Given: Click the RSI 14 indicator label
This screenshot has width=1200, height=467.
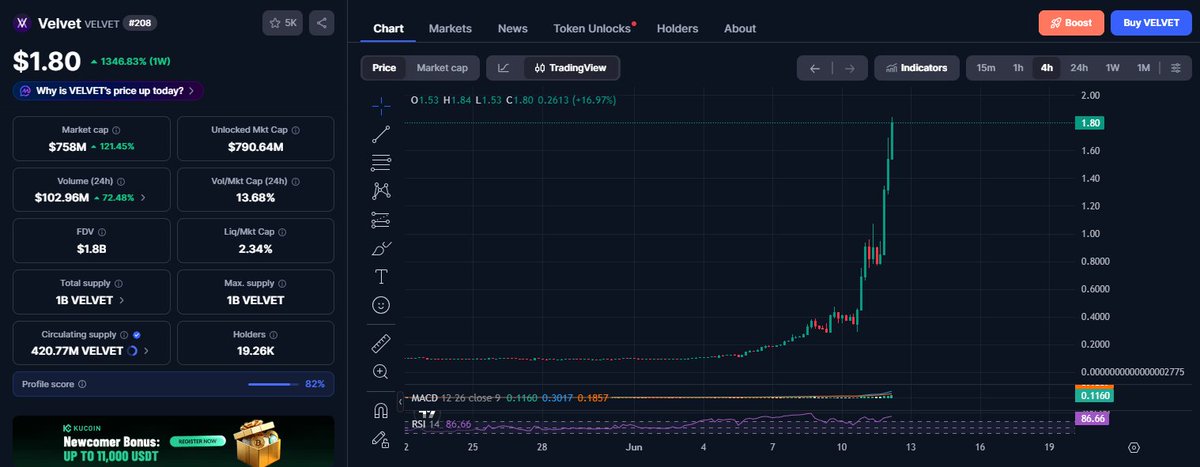Looking at the screenshot, I should [426, 425].
